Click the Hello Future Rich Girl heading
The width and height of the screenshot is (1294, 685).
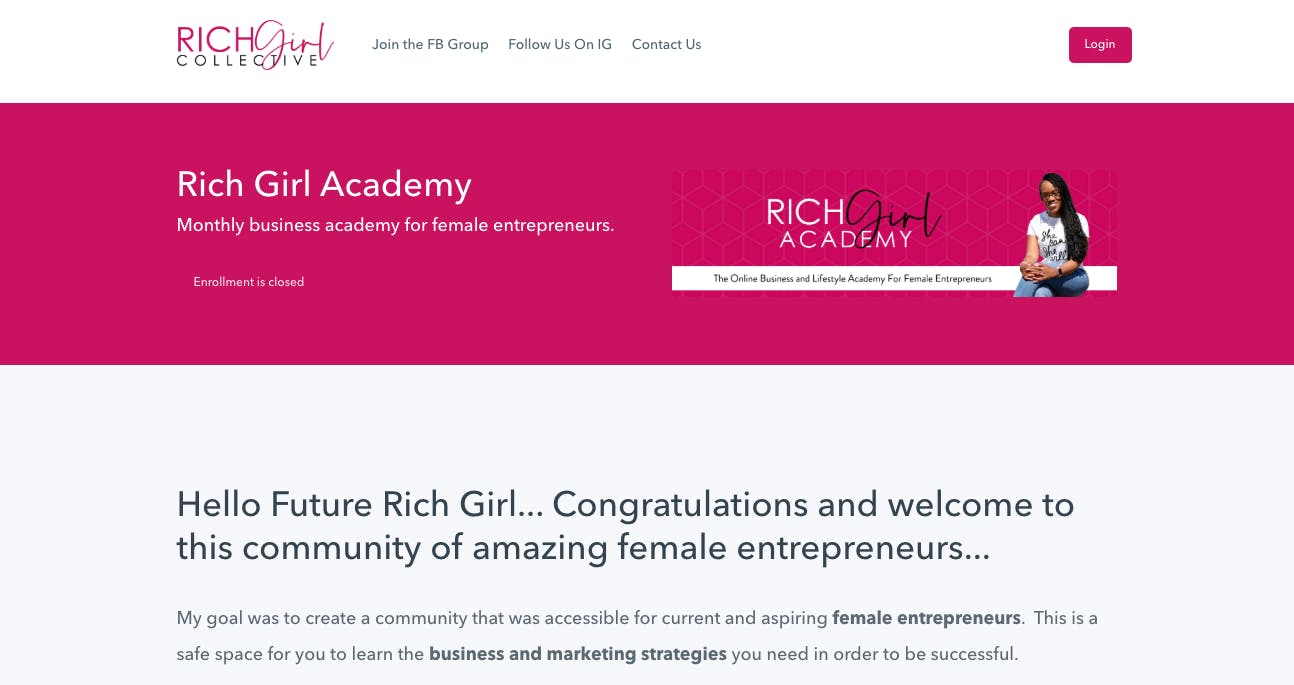pyautogui.click(x=626, y=526)
